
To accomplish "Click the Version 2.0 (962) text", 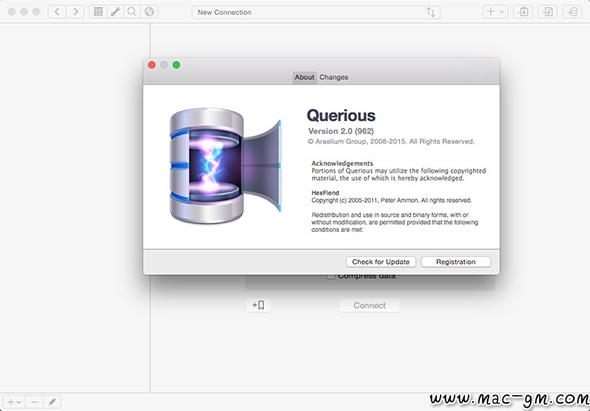I will [x=341, y=131].
